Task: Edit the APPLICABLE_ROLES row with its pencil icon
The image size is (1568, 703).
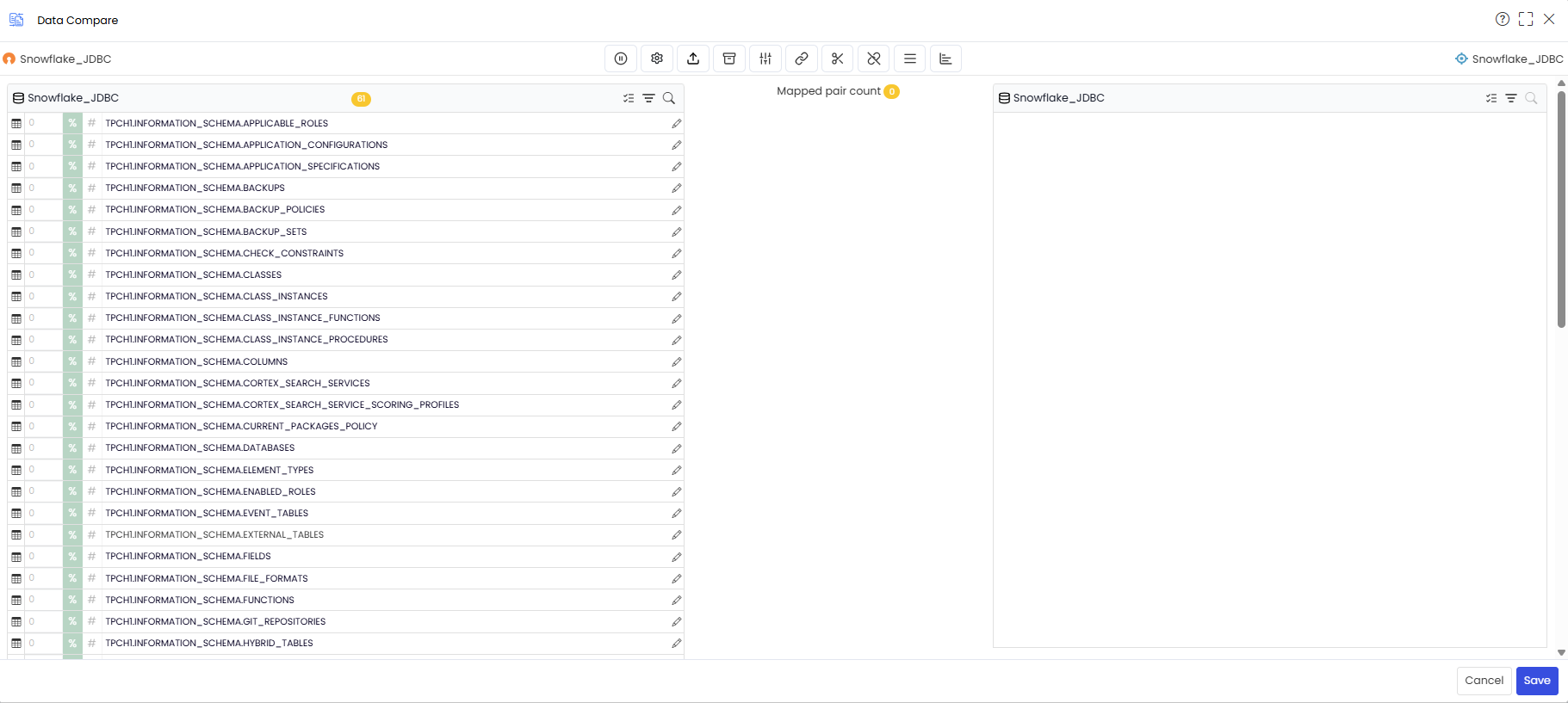Action: 677,124
